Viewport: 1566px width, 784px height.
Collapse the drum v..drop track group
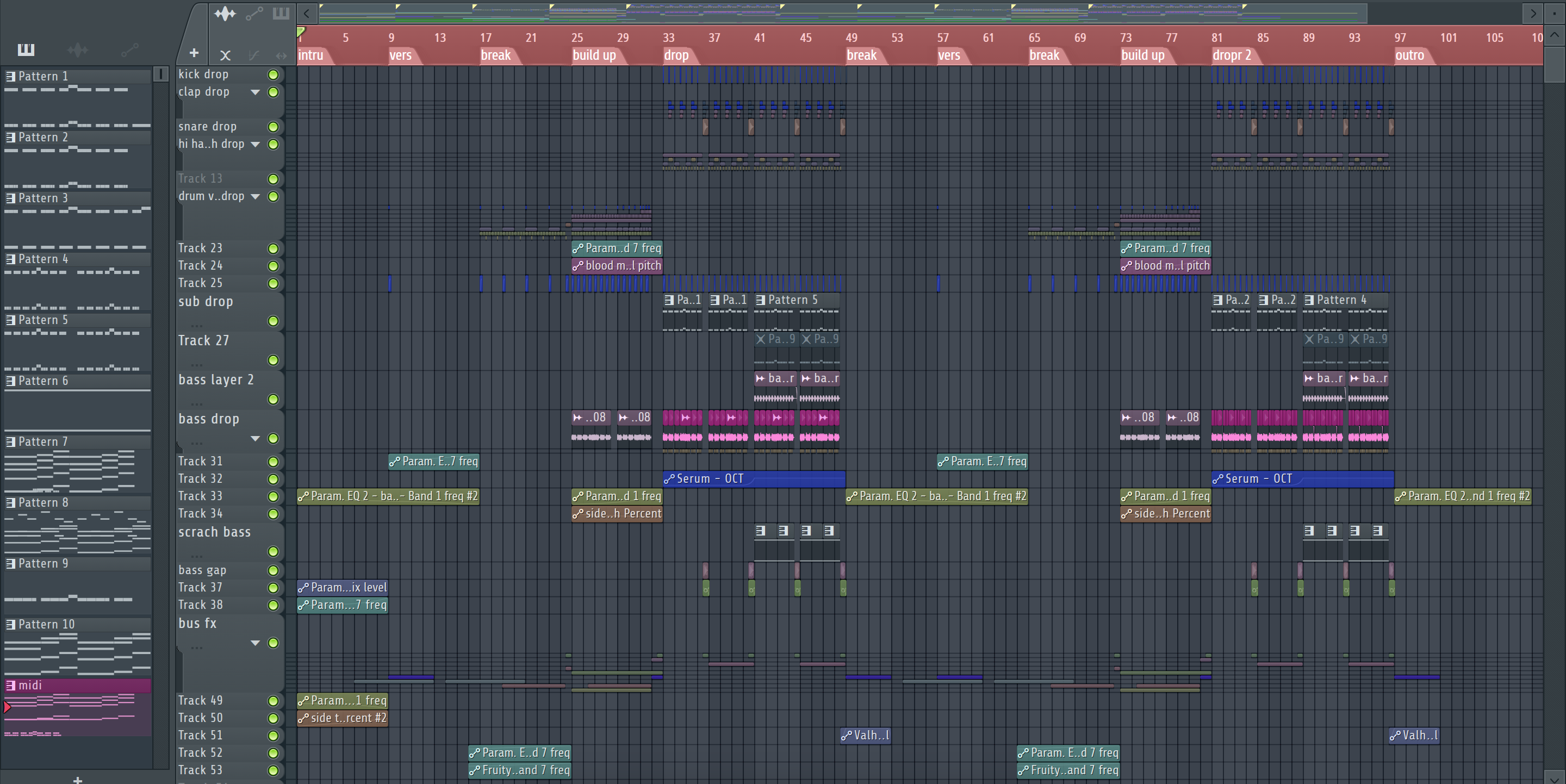click(x=256, y=197)
